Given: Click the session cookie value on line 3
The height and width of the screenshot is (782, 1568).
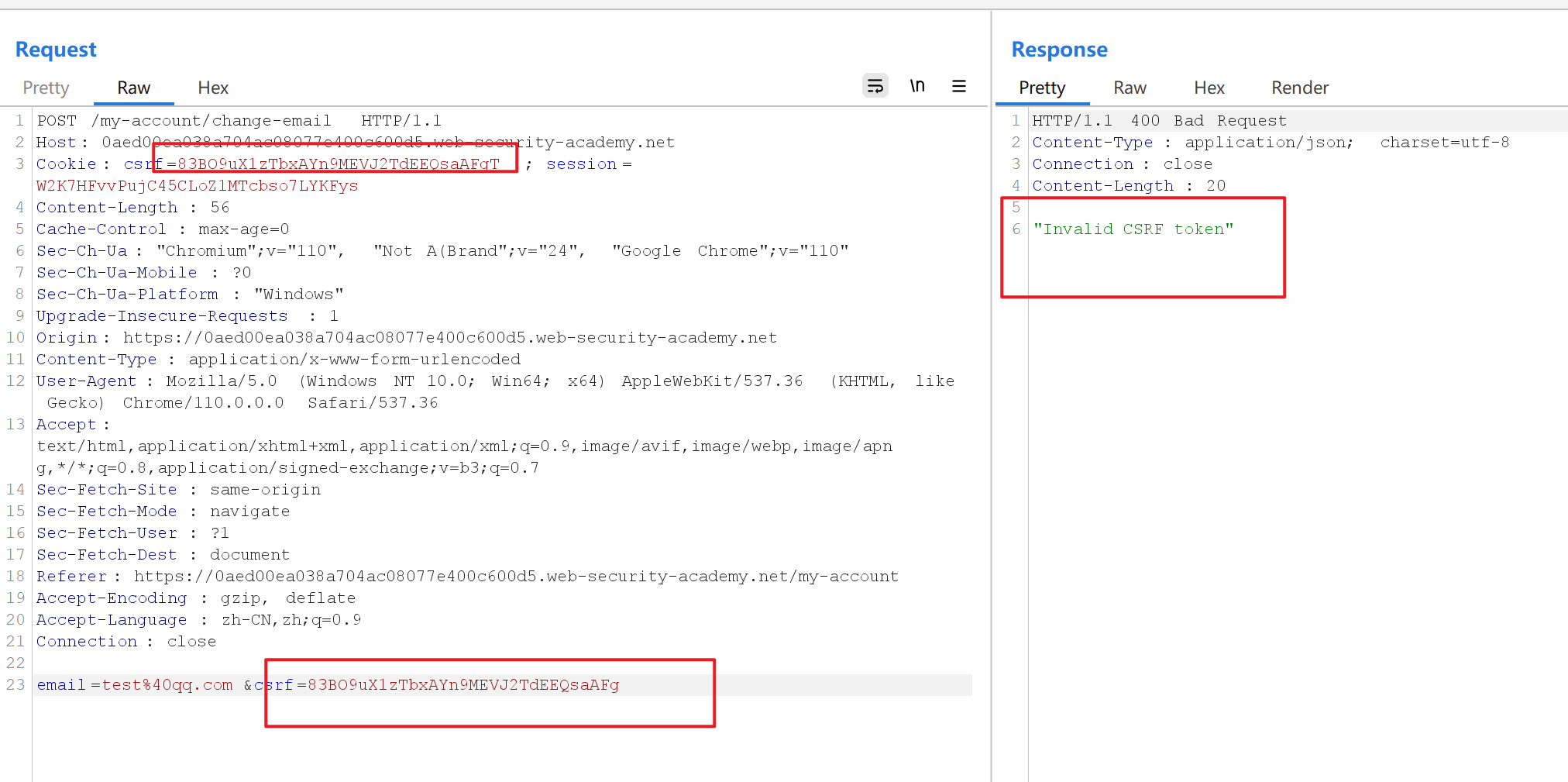Looking at the screenshot, I should [x=197, y=185].
